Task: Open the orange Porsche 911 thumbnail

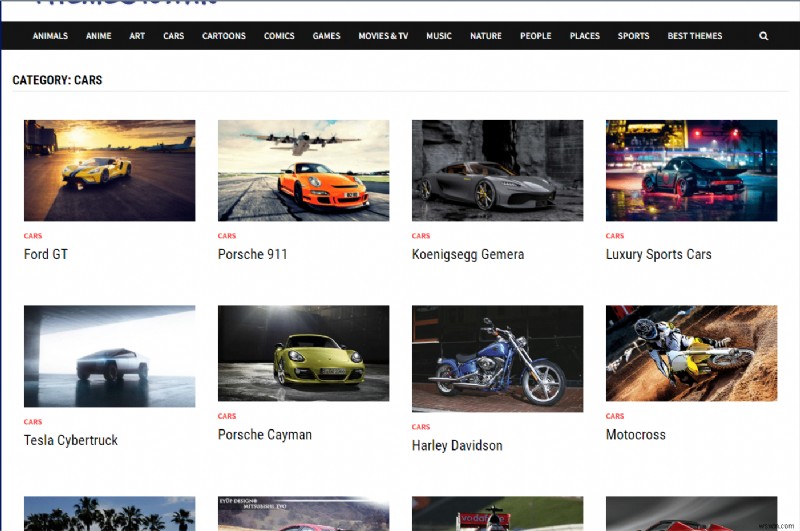Action: pyautogui.click(x=304, y=170)
